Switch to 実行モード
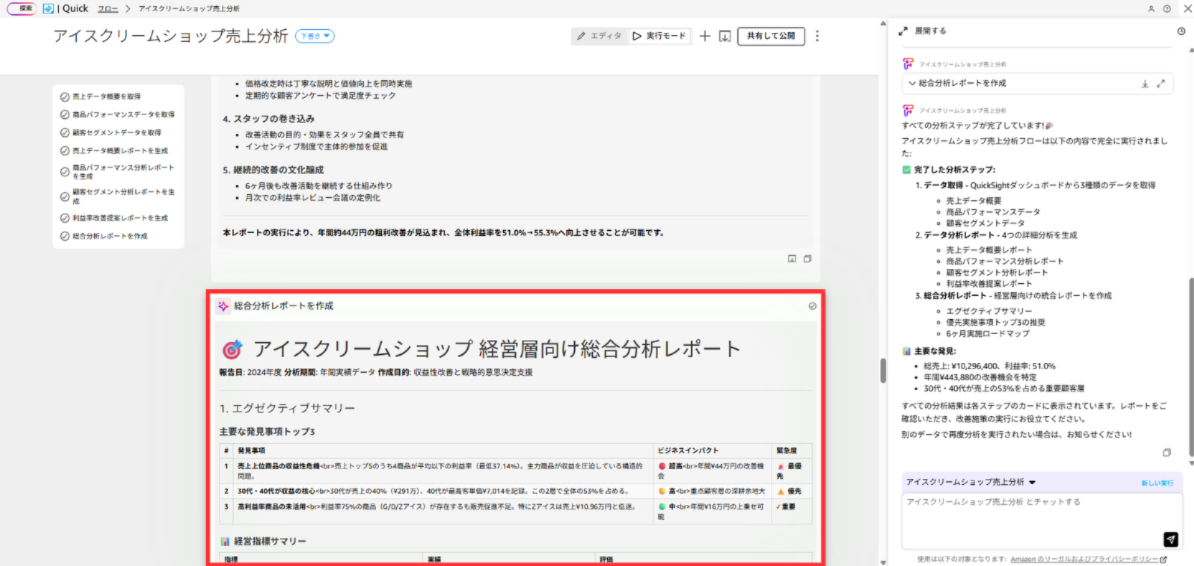The height and width of the screenshot is (566, 1194). [x=660, y=36]
